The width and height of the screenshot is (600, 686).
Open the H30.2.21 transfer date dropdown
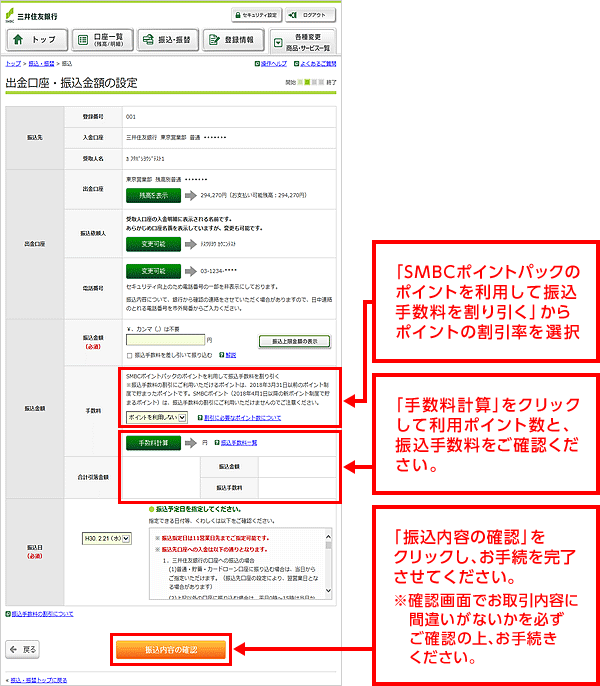click(x=106, y=539)
